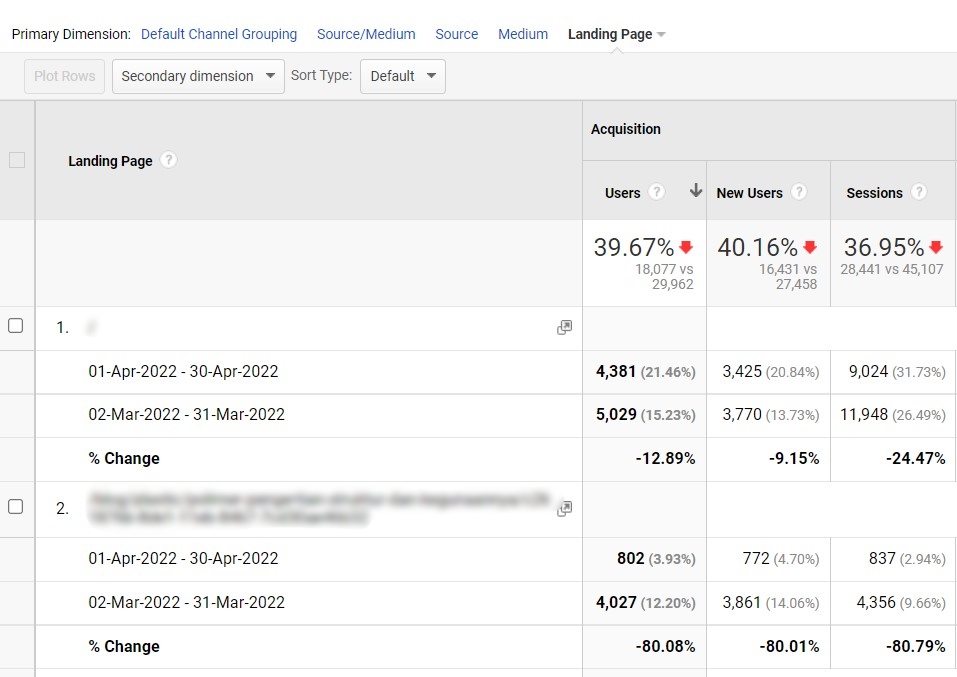Click the -80.79% sessions change
The width and height of the screenshot is (957, 677).
[x=915, y=646]
